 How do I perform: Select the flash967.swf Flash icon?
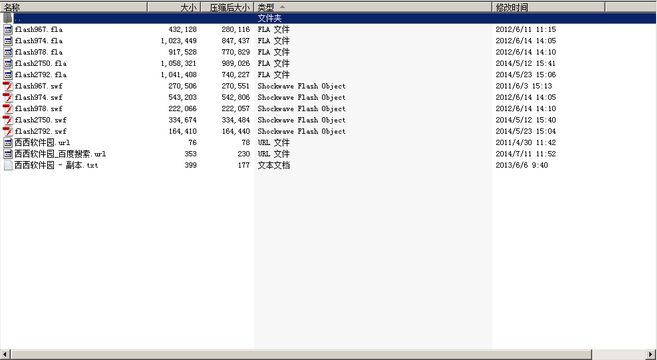point(8,86)
